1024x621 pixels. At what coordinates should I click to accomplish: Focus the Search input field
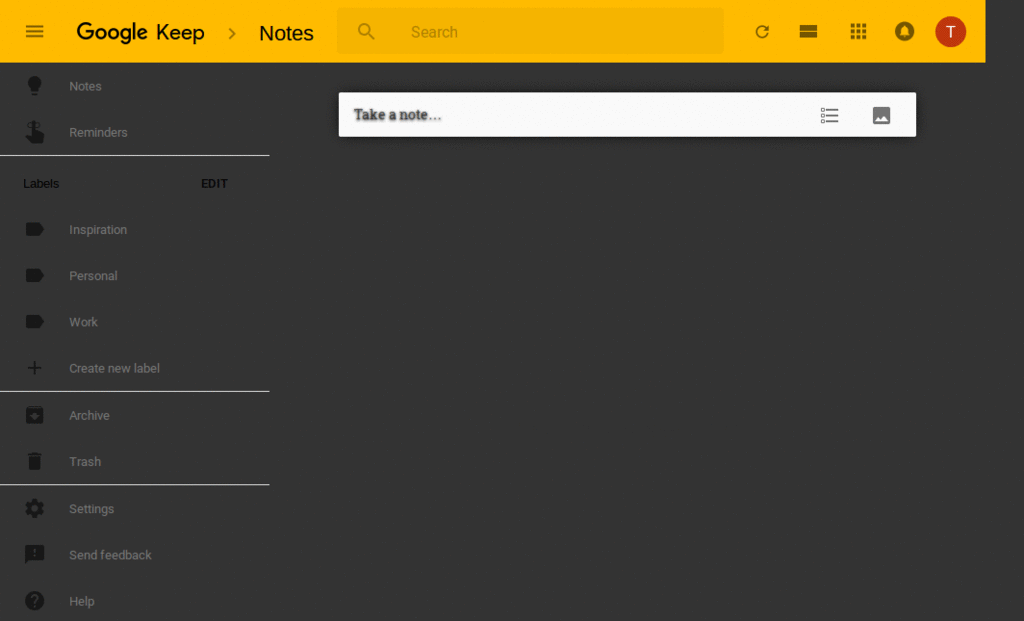coord(530,31)
